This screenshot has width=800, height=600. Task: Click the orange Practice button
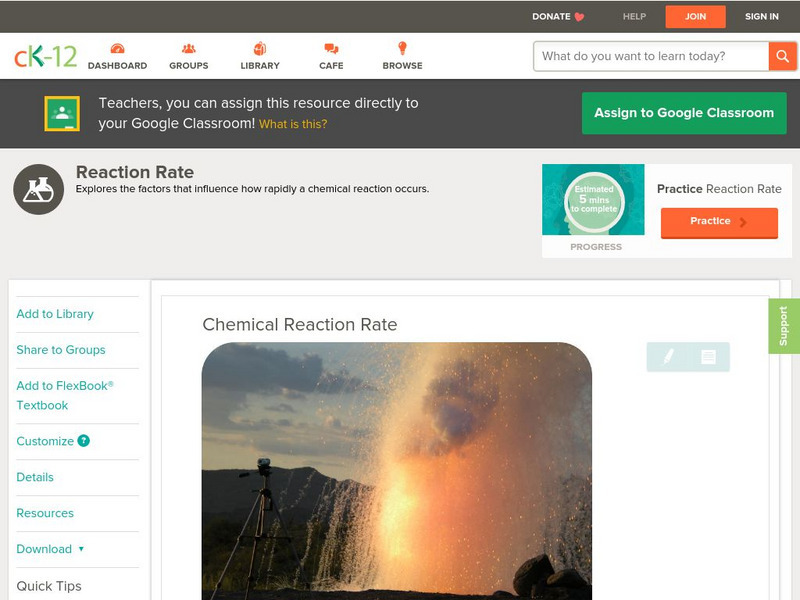pos(719,222)
